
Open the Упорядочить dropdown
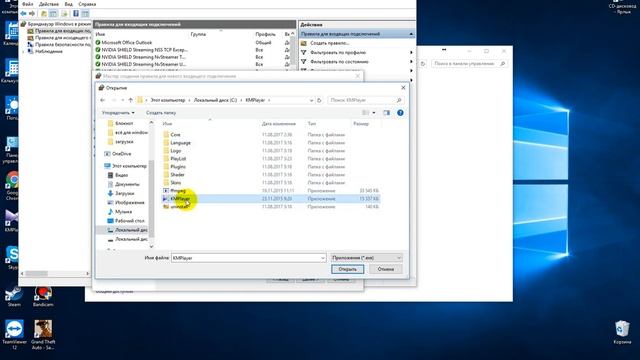tap(118, 113)
